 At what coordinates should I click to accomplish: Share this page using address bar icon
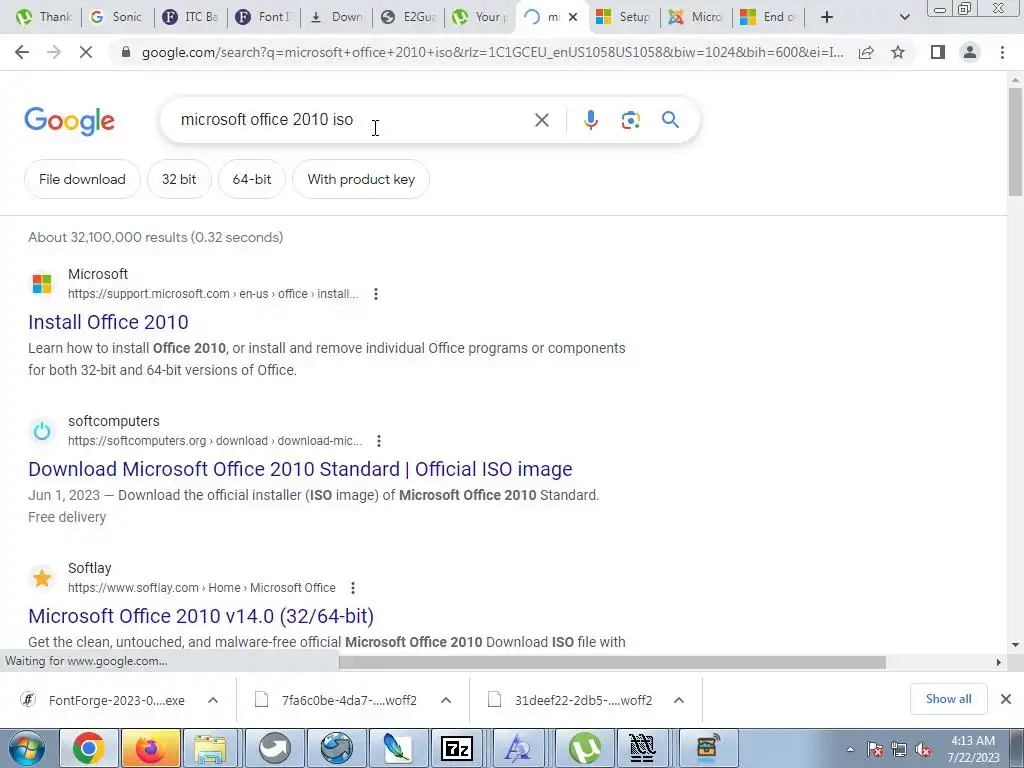pos(866,52)
